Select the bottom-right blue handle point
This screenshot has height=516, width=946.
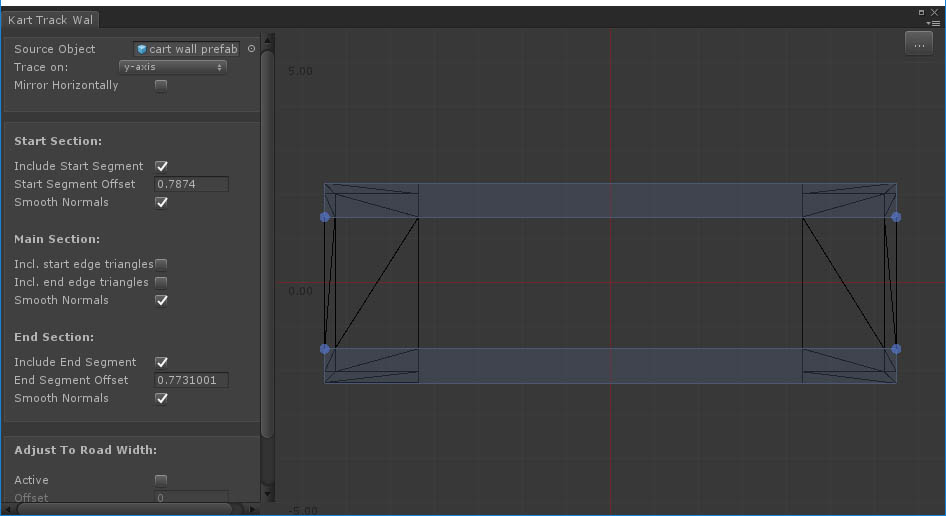[896, 349]
